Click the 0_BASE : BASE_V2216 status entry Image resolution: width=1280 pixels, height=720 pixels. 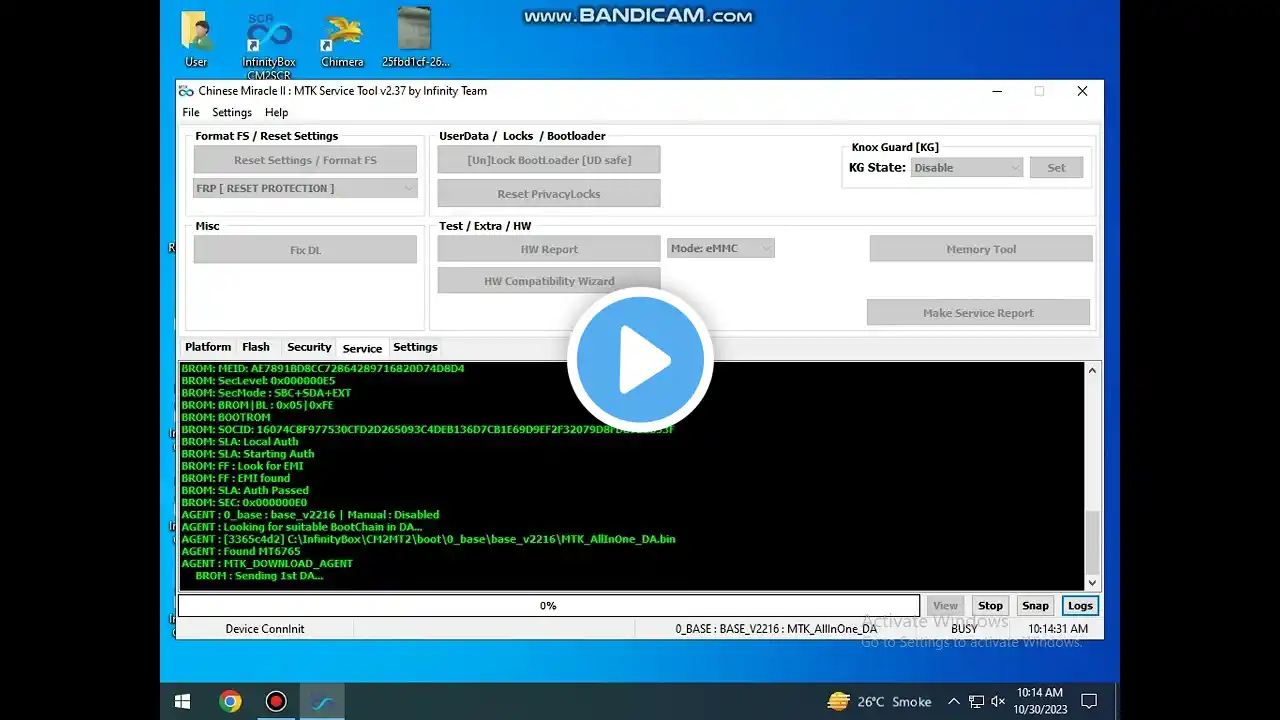[x=776, y=629]
